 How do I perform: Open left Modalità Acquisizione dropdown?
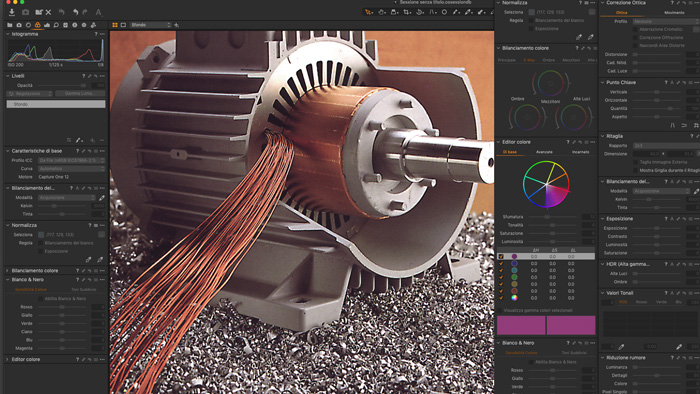[67, 197]
